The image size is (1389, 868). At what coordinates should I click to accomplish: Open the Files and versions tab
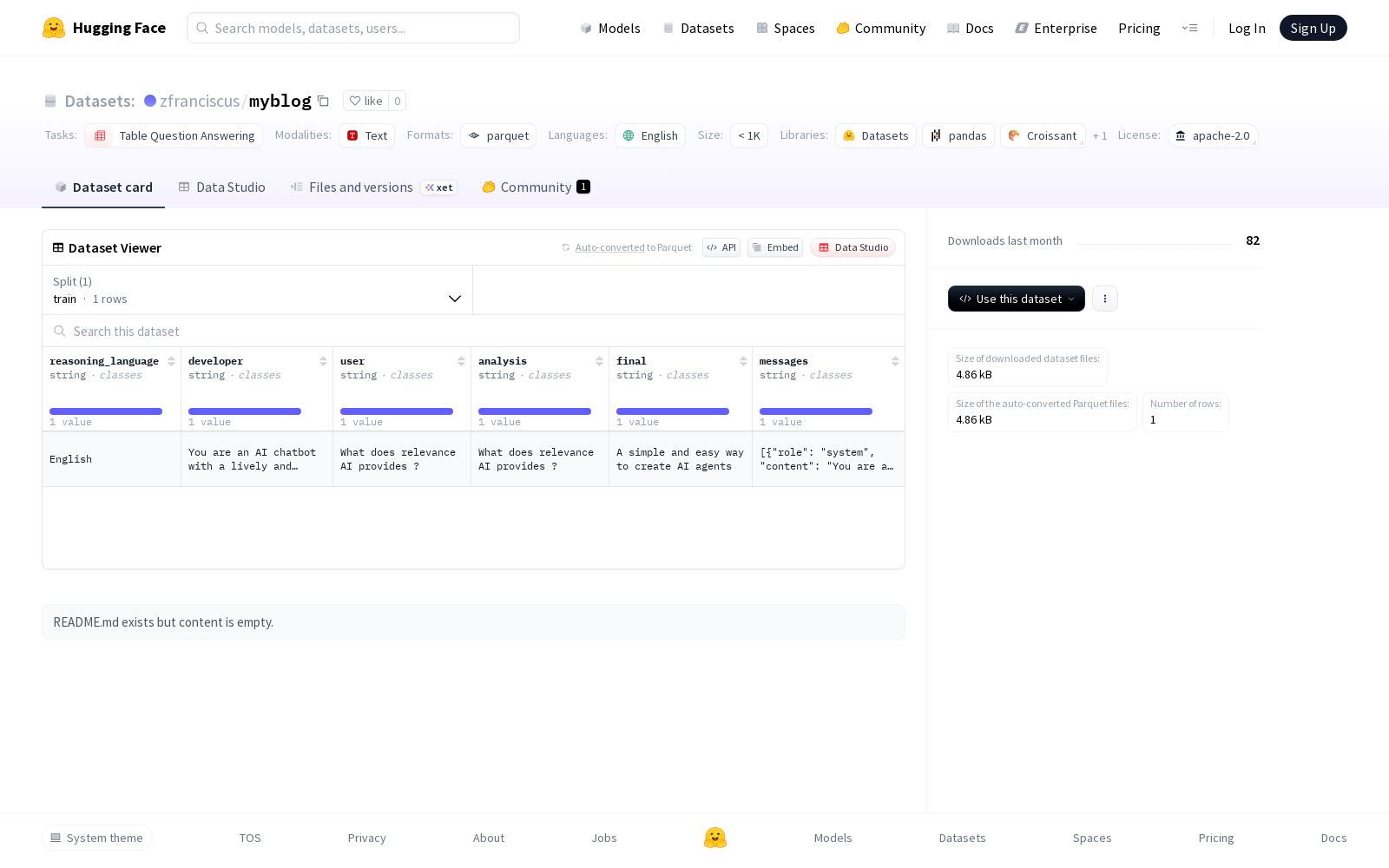[x=373, y=187]
